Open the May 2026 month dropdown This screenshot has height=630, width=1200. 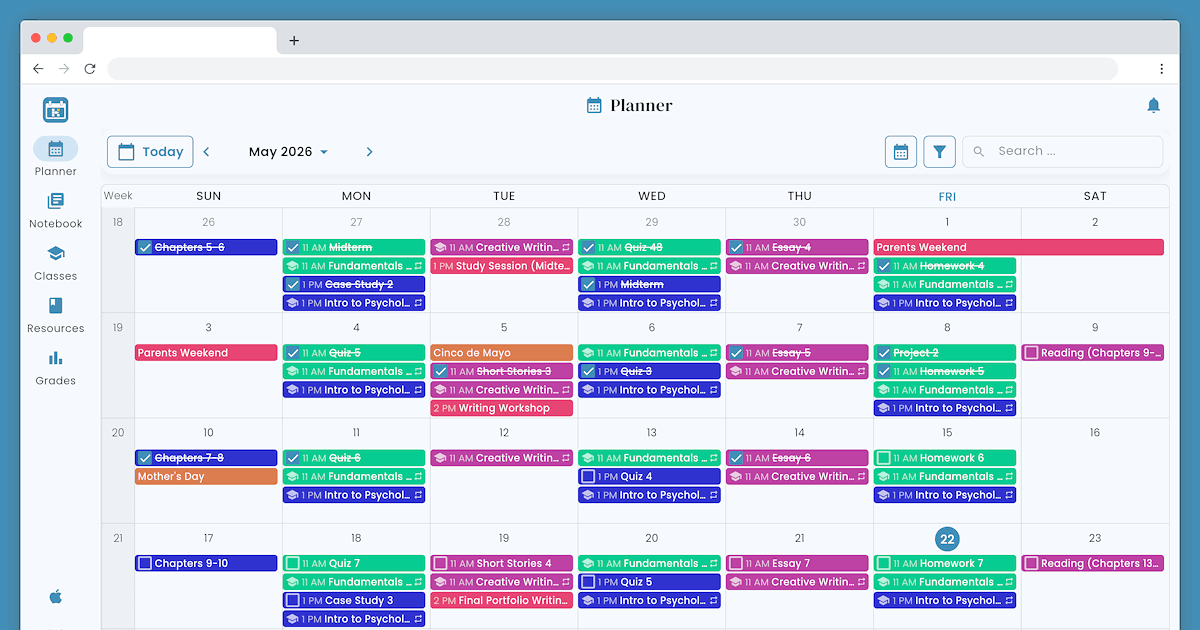(x=288, y=152)
